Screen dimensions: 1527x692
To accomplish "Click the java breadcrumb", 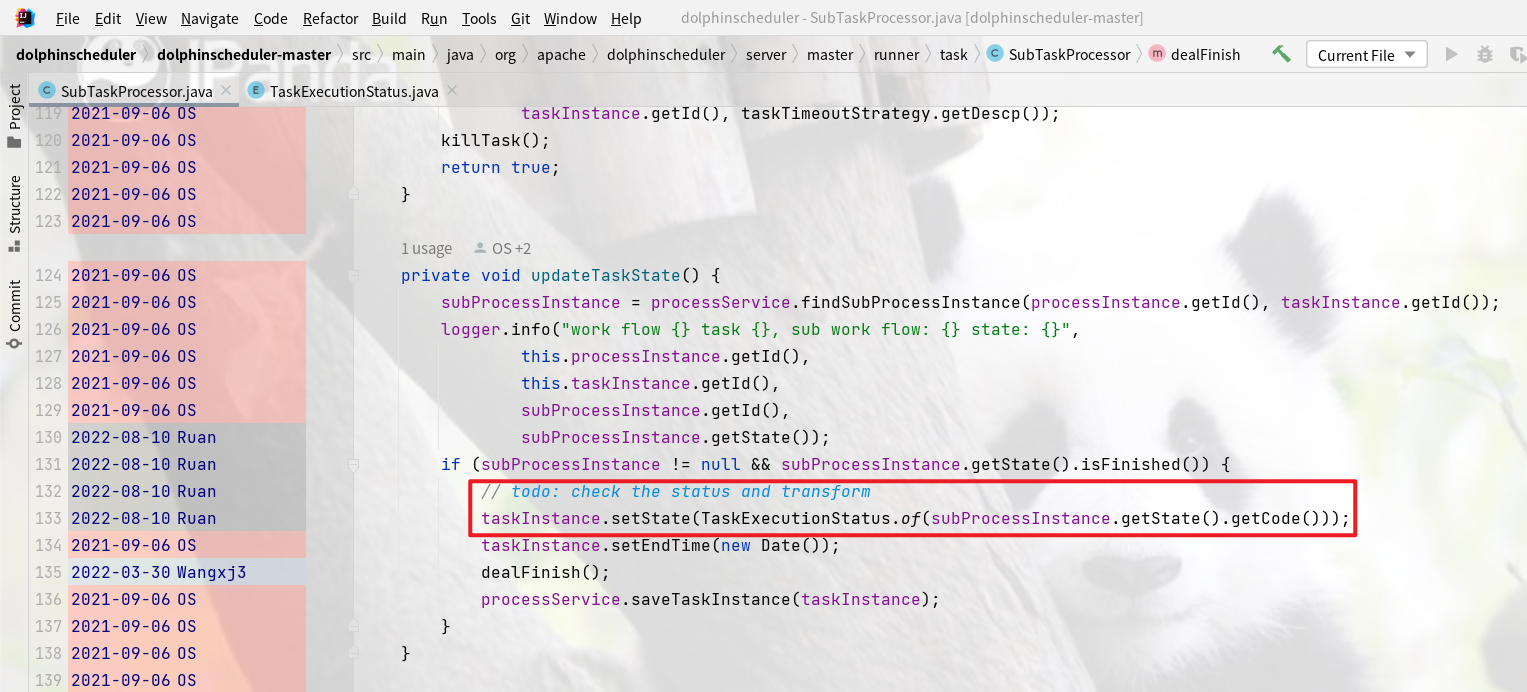I will click(460, 54).
